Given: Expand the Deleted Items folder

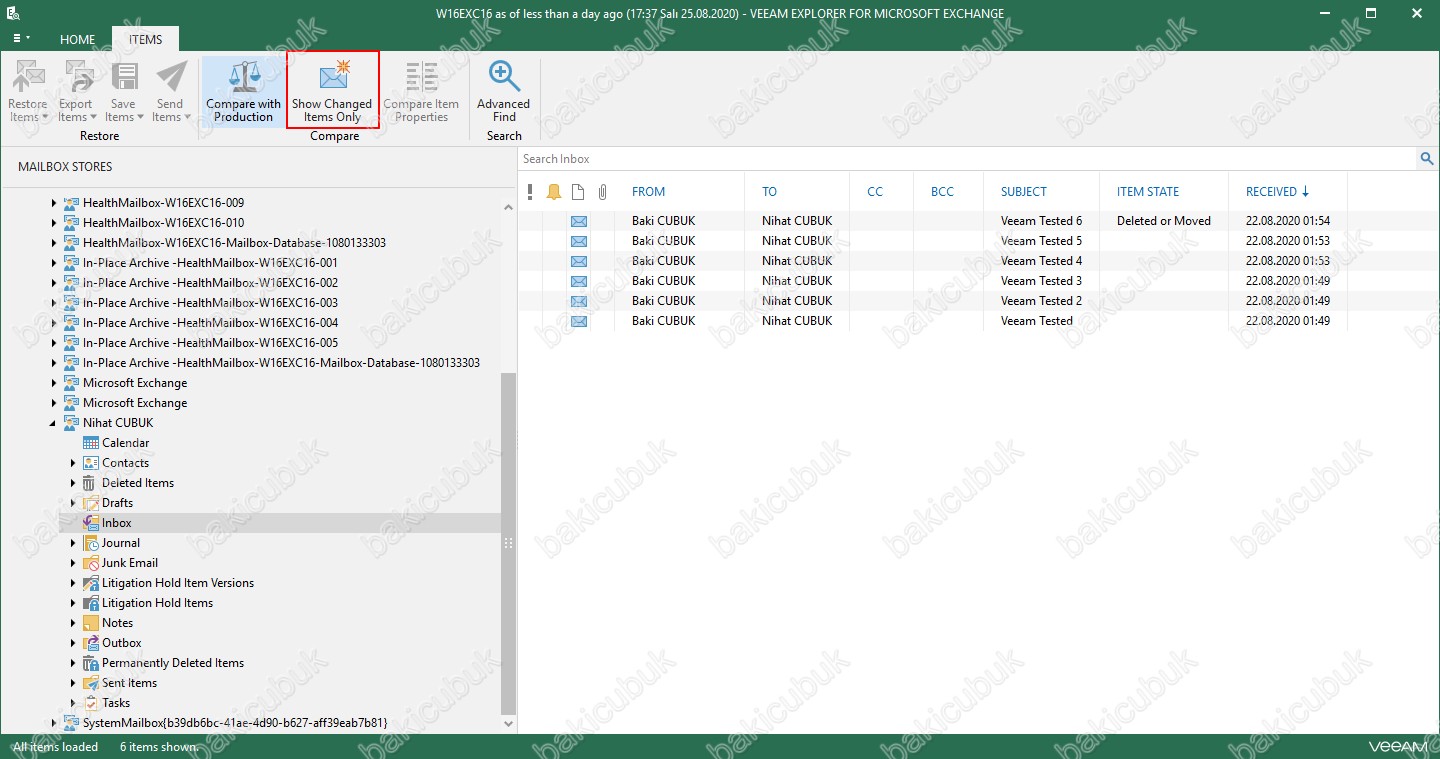Looking at the screenshot, I should [x=73, y=483].
